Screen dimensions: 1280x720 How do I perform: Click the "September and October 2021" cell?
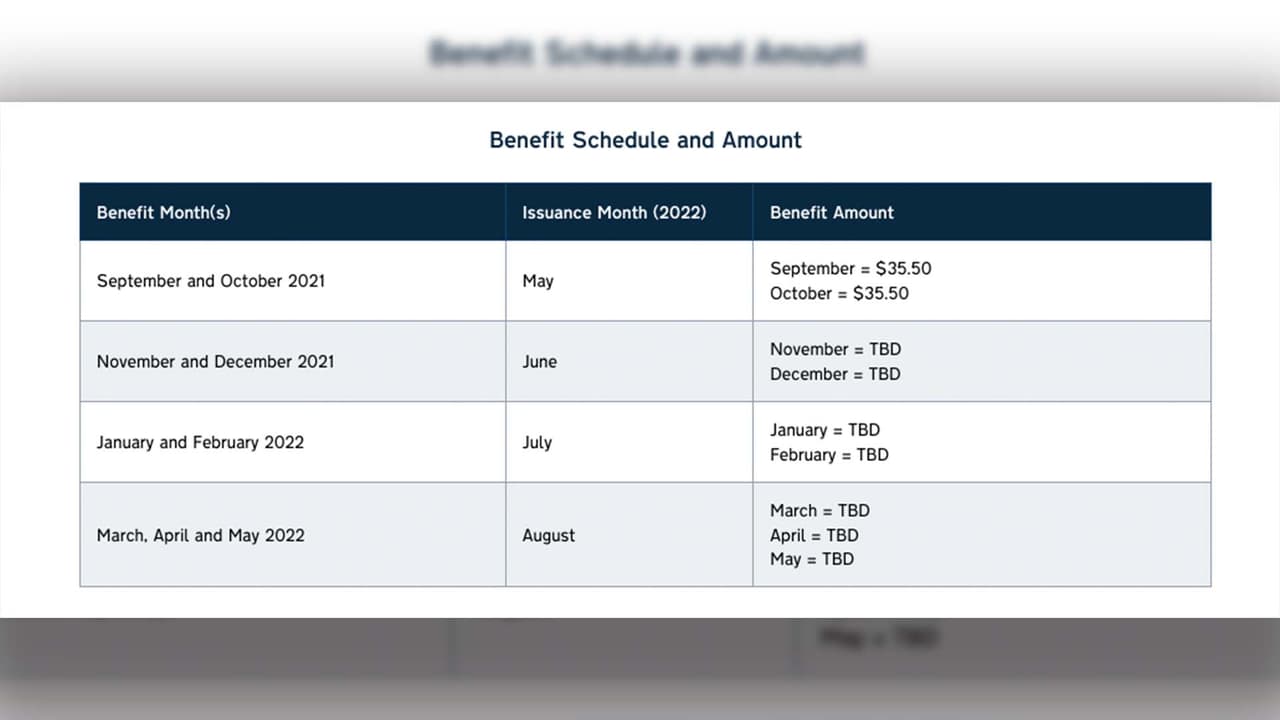210,281
